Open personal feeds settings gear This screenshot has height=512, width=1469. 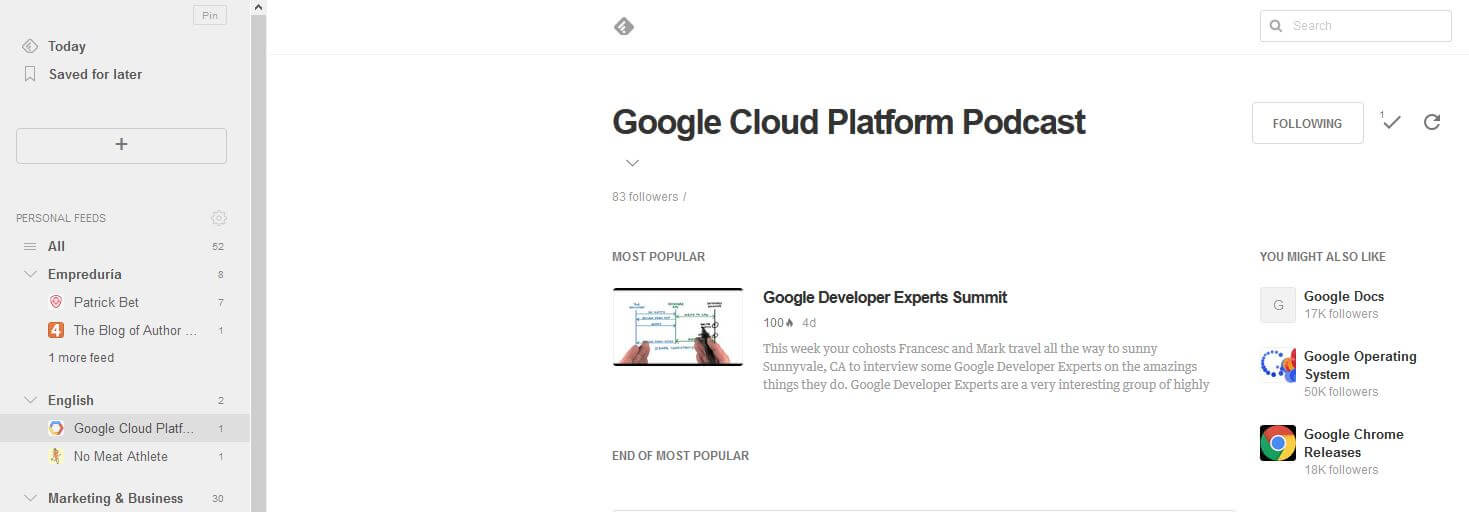219,218
